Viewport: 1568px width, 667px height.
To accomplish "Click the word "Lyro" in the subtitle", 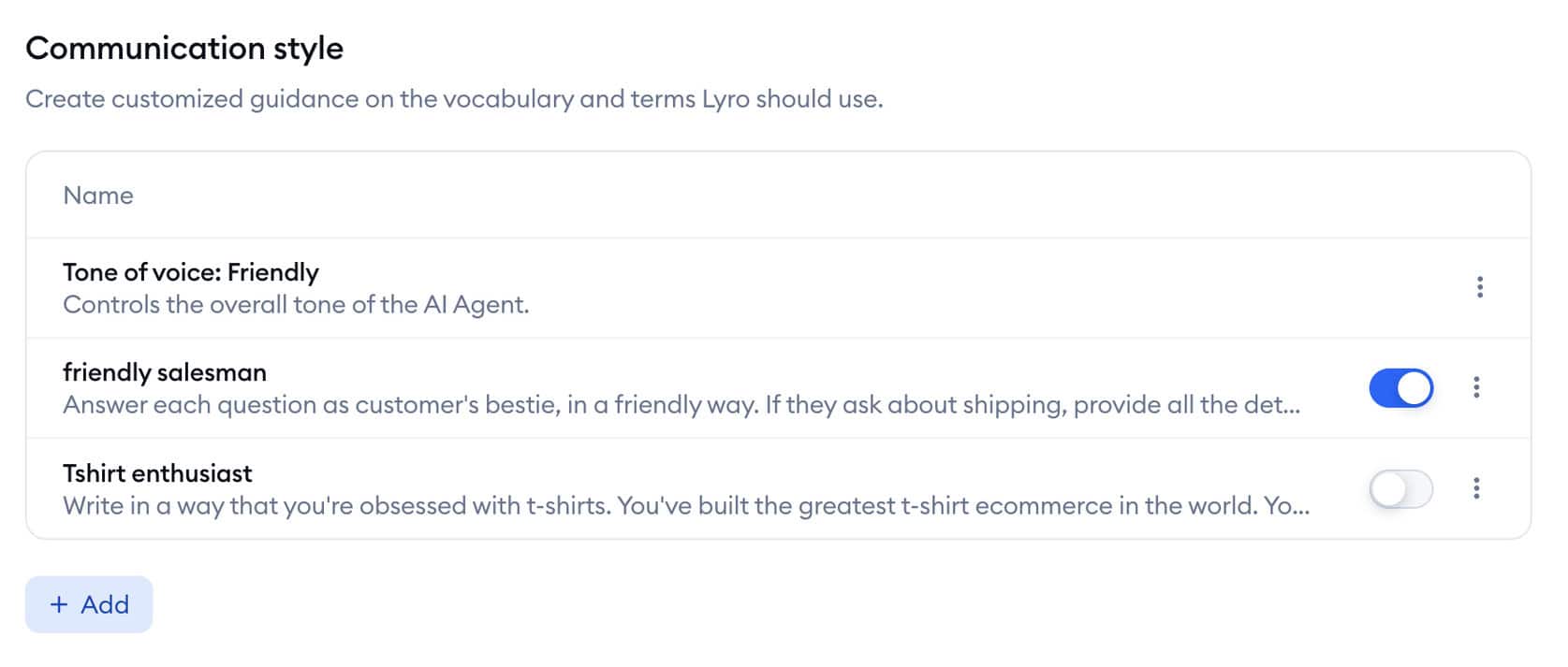I will pos(725,99).
